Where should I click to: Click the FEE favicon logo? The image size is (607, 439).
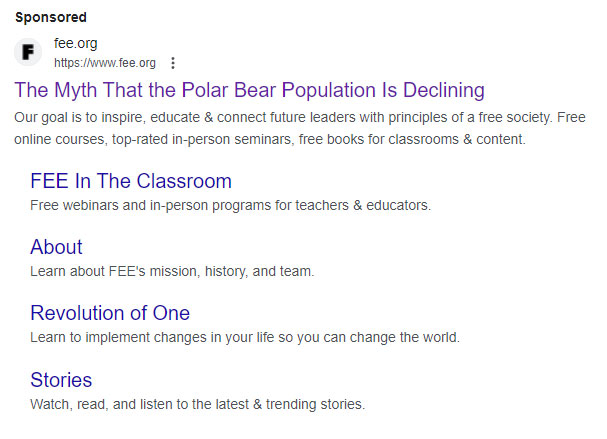pyautogui.click(x=29, y=52)
